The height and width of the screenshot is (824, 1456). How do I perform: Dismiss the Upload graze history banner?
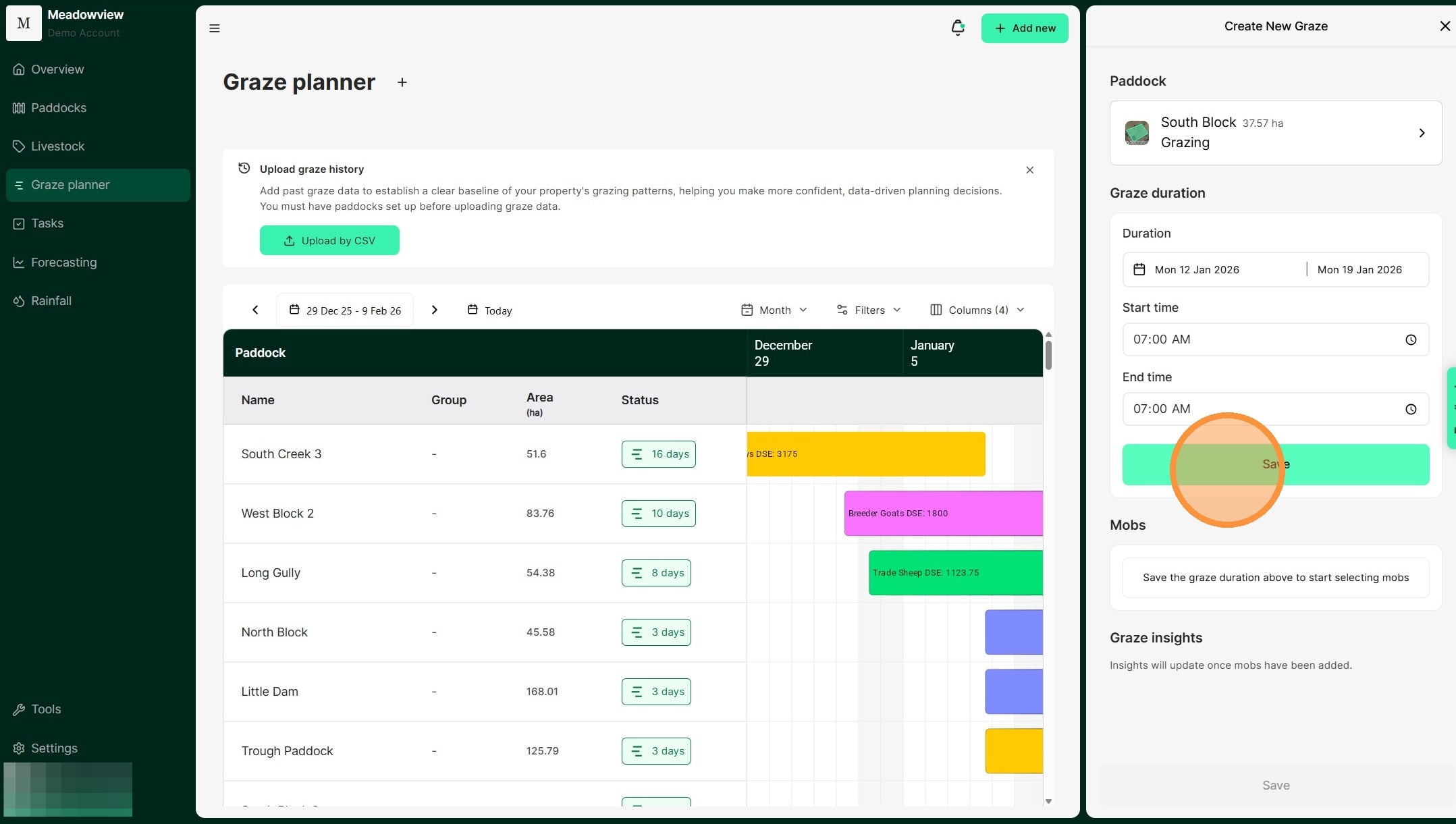tap(1029, 170)
